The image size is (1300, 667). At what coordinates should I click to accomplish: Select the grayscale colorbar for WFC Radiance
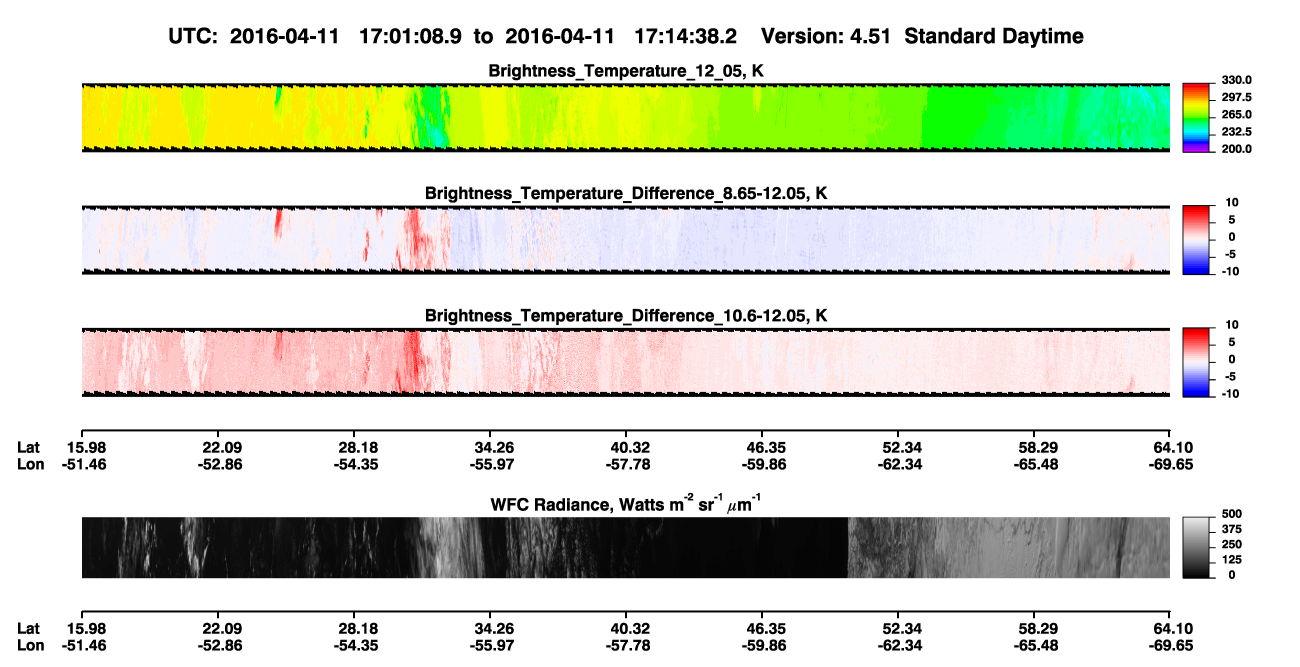tap(1196, 547)
